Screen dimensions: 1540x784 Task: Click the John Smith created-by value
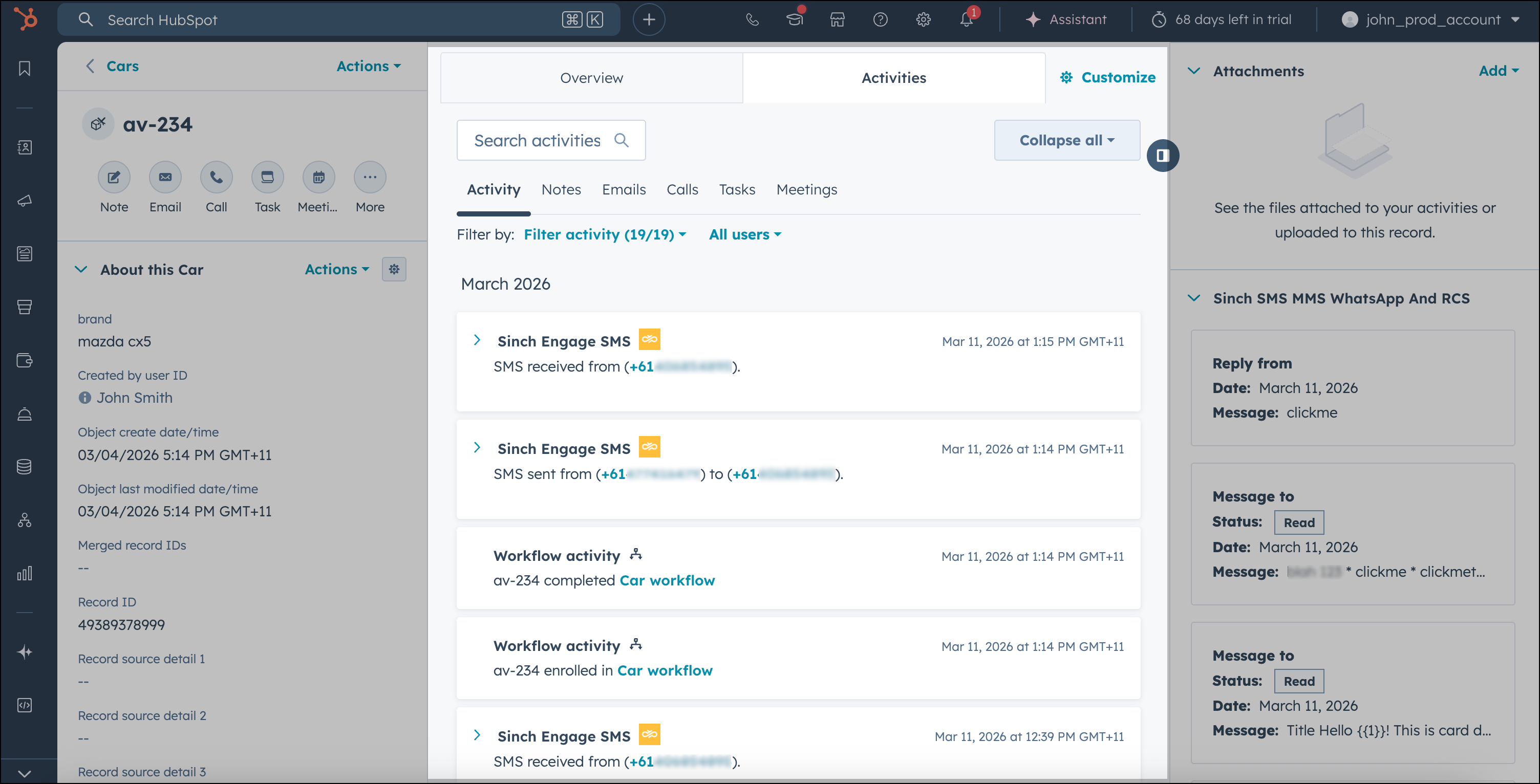(x=135, y=398)
